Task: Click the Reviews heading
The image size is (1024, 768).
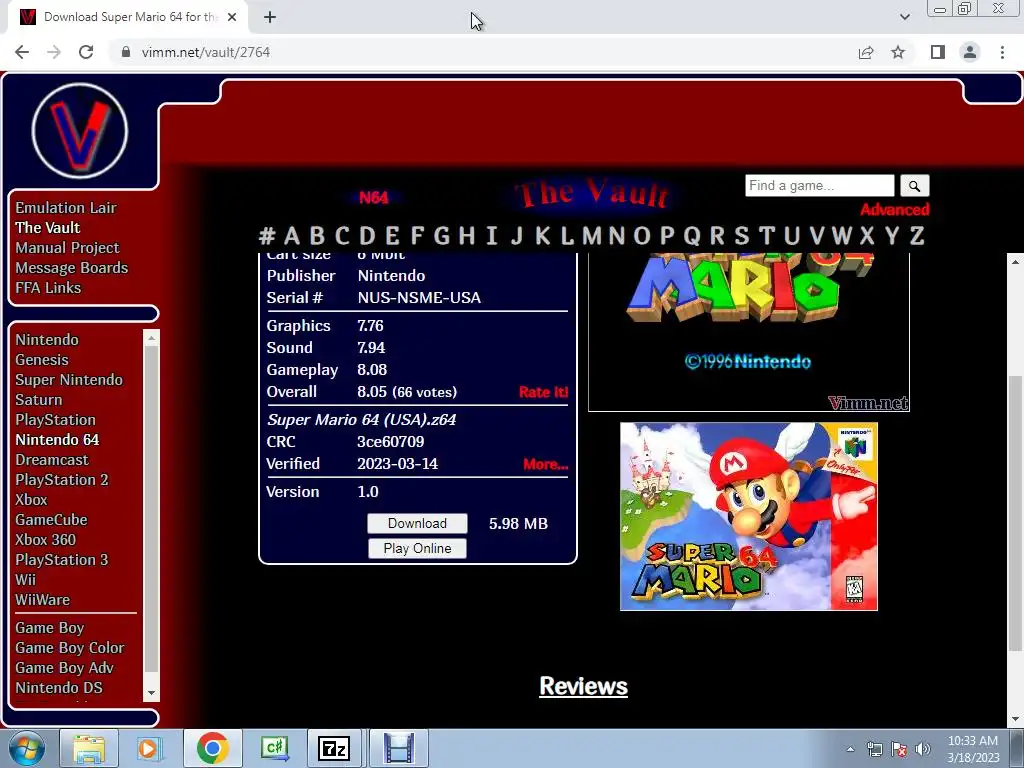Action: [583, 686]
